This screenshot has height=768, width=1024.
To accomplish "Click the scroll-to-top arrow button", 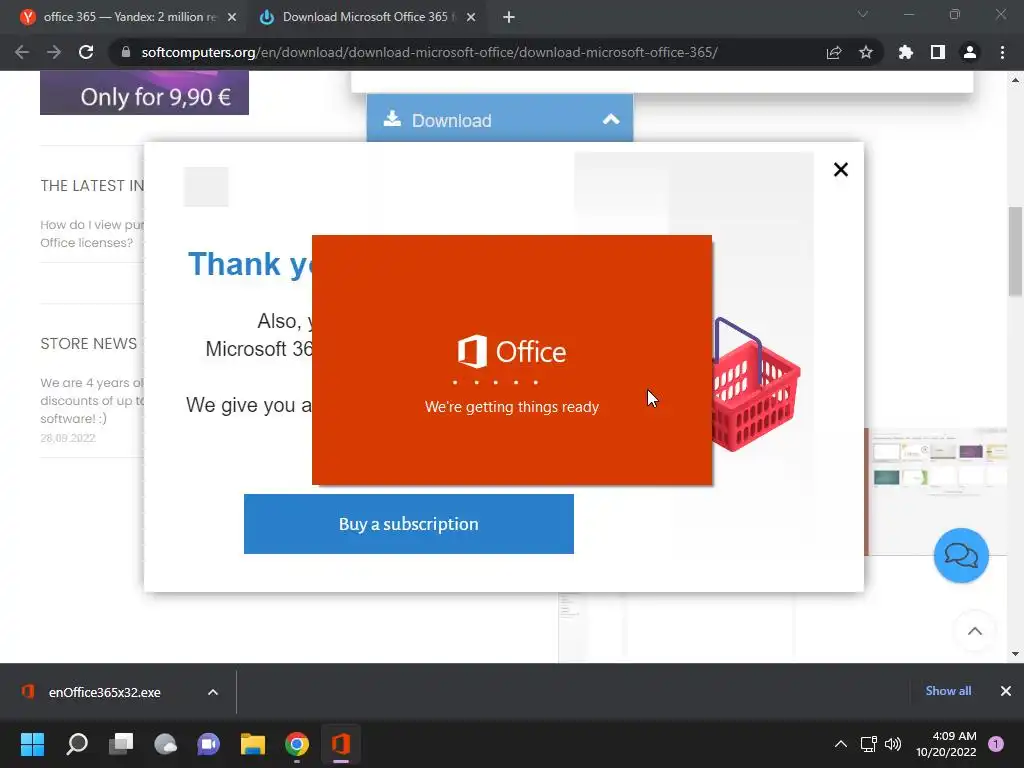I will click(x=974, y=631).
